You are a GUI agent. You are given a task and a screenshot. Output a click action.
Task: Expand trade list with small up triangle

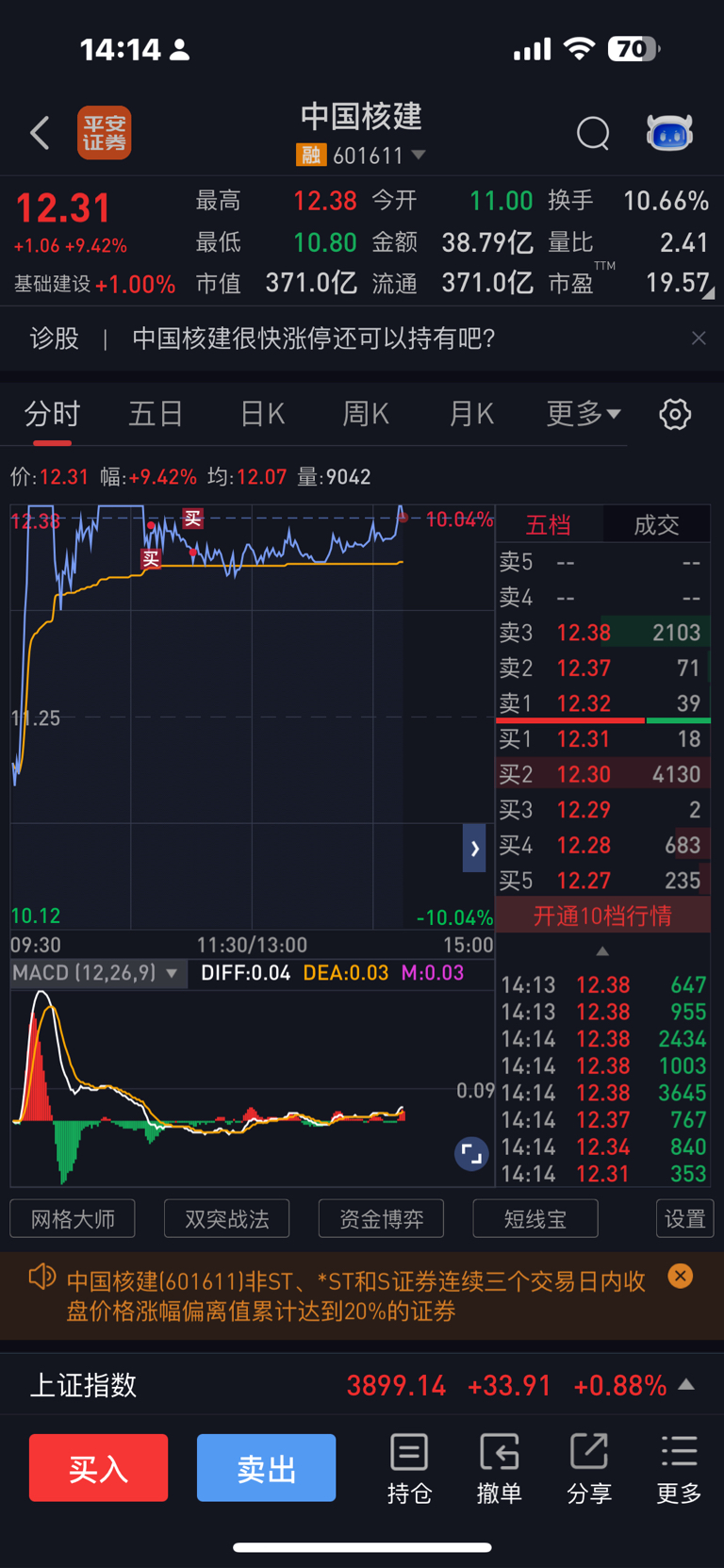tap(602, 951)
